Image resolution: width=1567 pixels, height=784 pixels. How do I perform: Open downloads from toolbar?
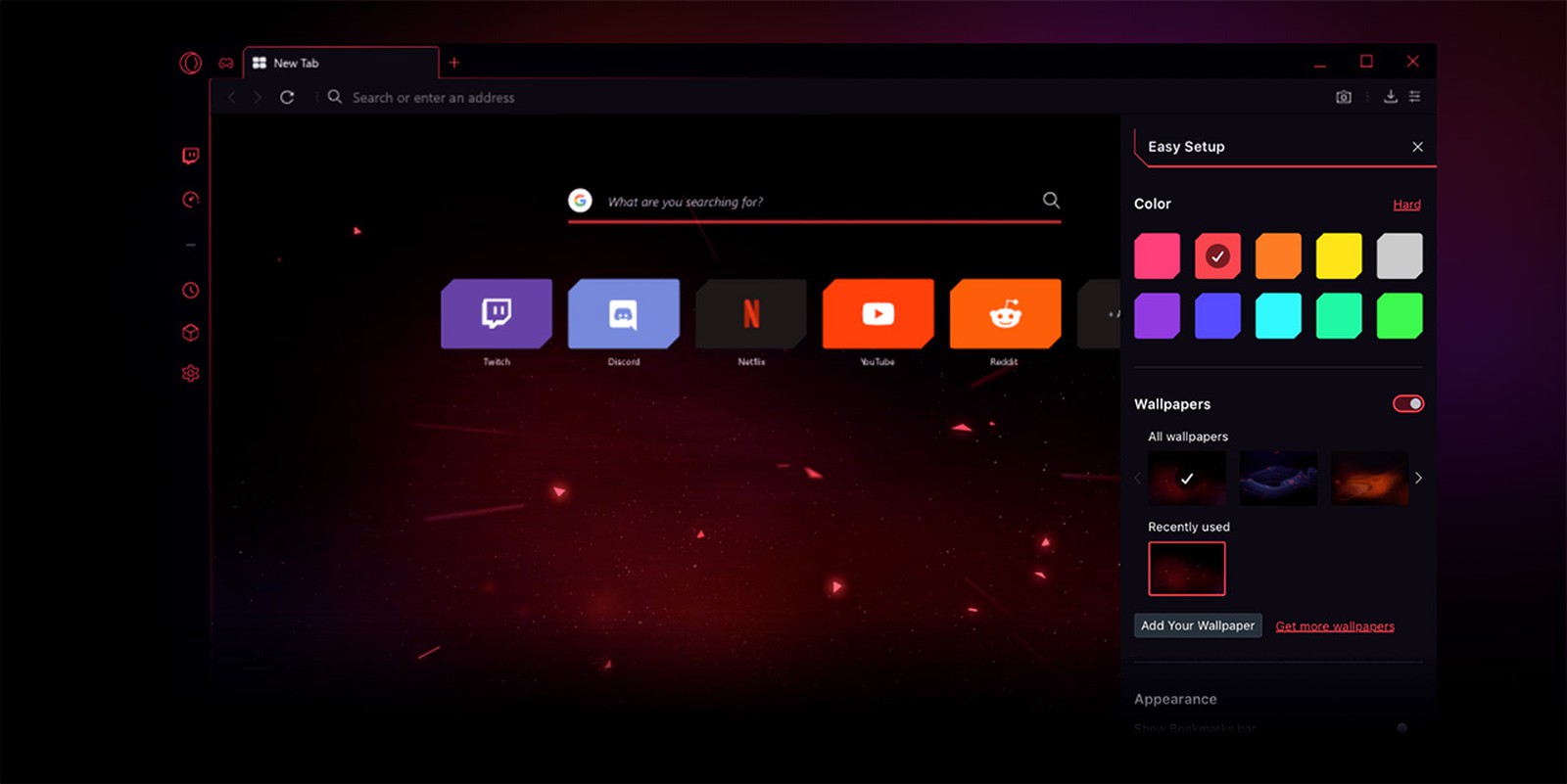pos(1390,96)
